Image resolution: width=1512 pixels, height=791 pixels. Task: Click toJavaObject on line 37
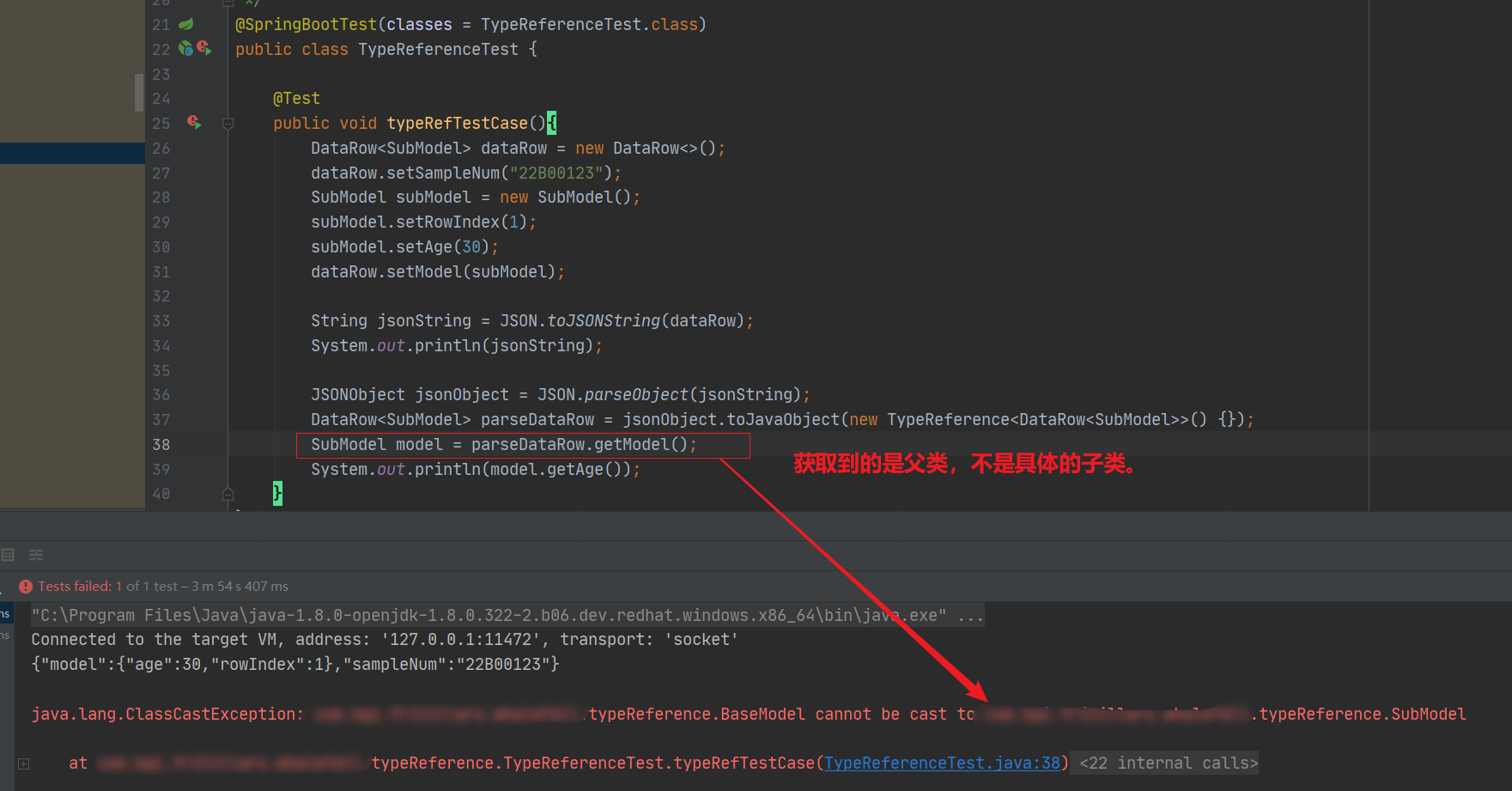pyautogui.click(x=783, y=420)
